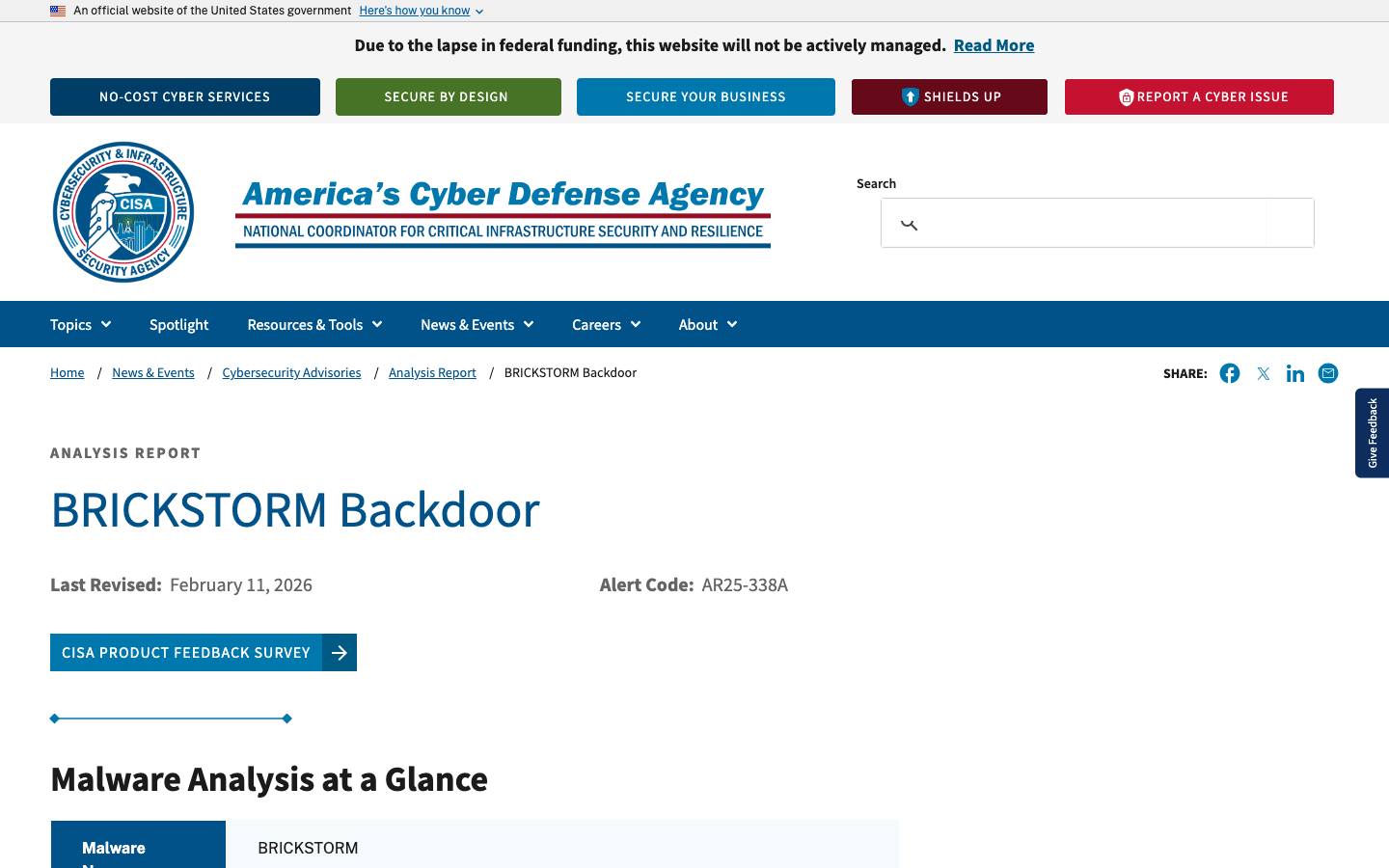The height and width of the screenshot is (868, 1389).
Task: Share the report on X
Action: pyautogui.click(x=1263, y=373)
